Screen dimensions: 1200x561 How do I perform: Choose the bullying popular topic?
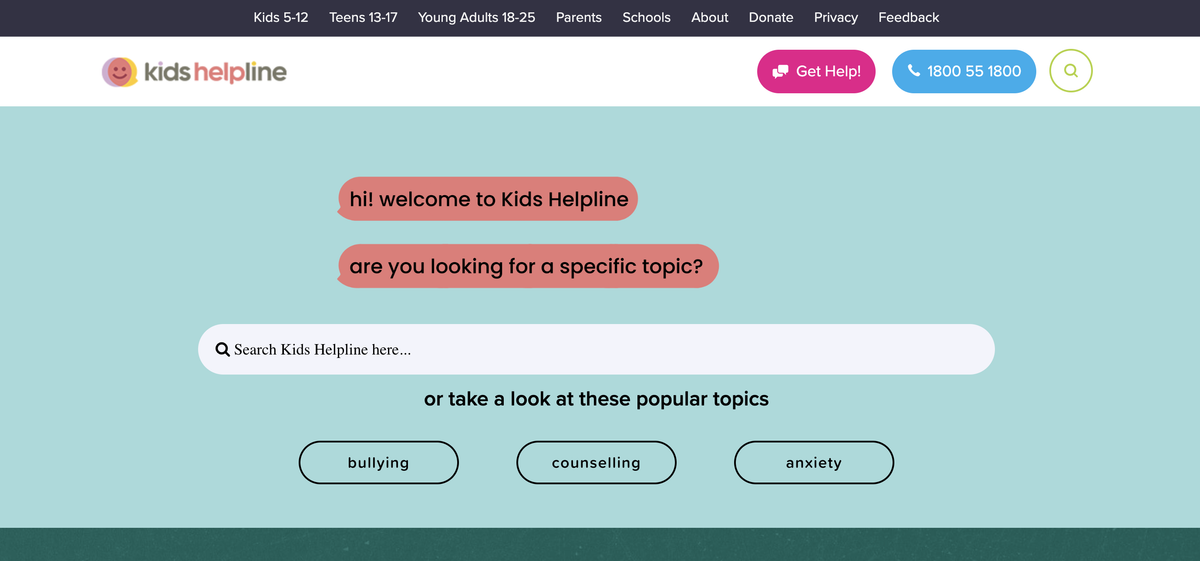pos(379,462)
